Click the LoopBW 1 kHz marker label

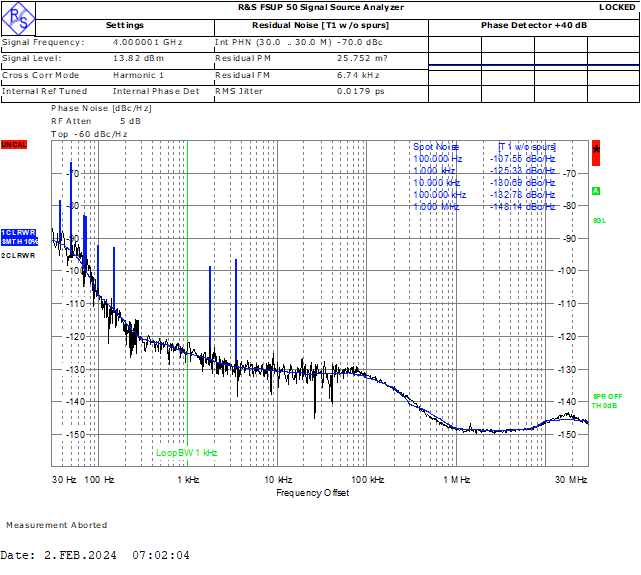tap(186, 453)
